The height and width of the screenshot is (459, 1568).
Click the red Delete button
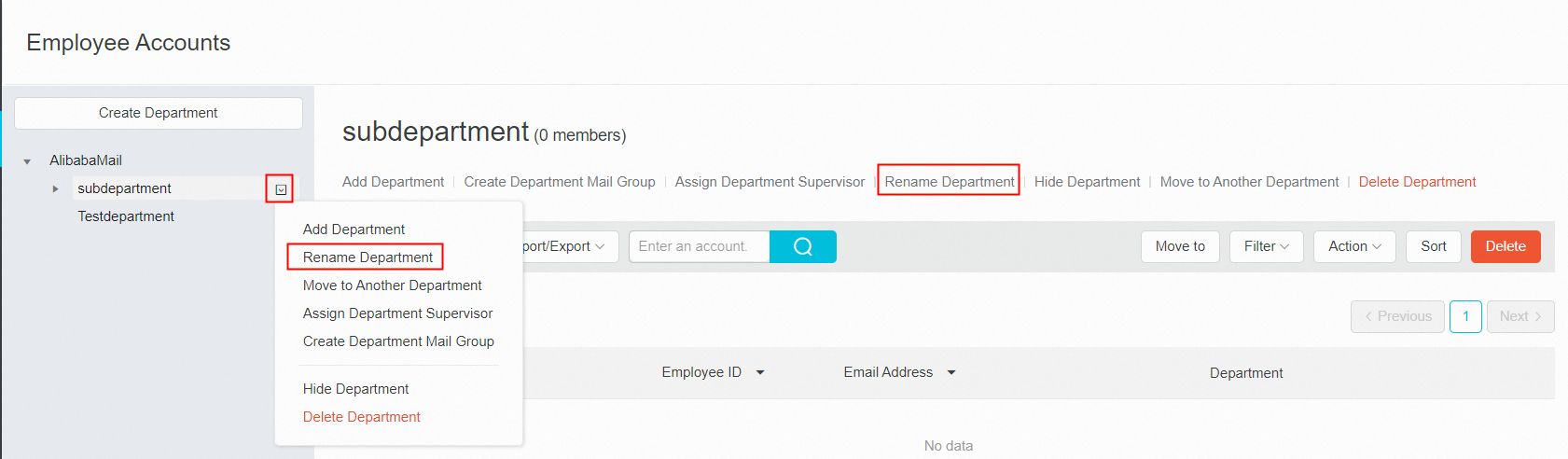click(x=1506, y=246)
